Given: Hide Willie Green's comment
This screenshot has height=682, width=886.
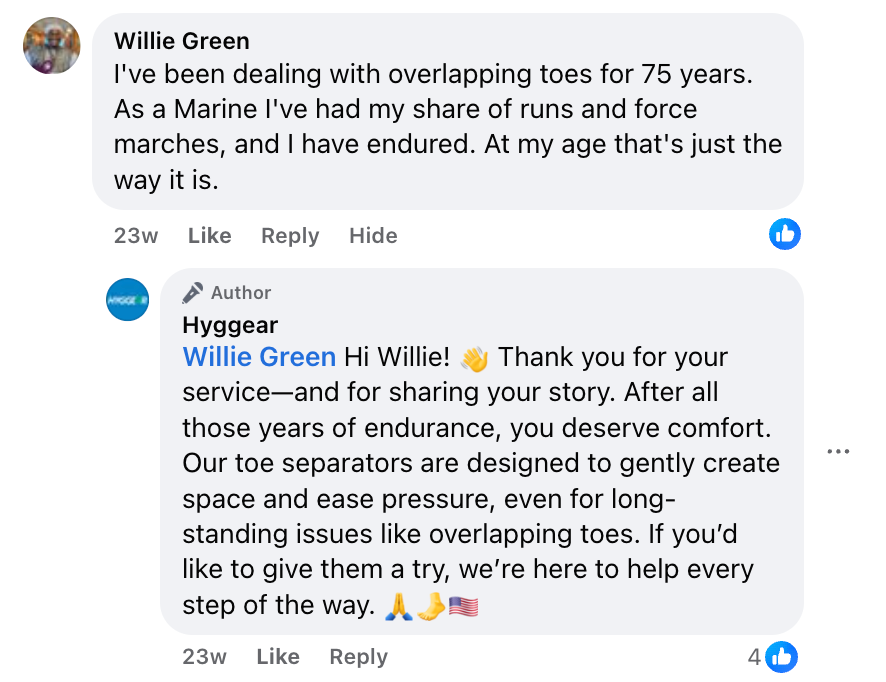Looking at the screenshot, I should [x=373, y=236].
